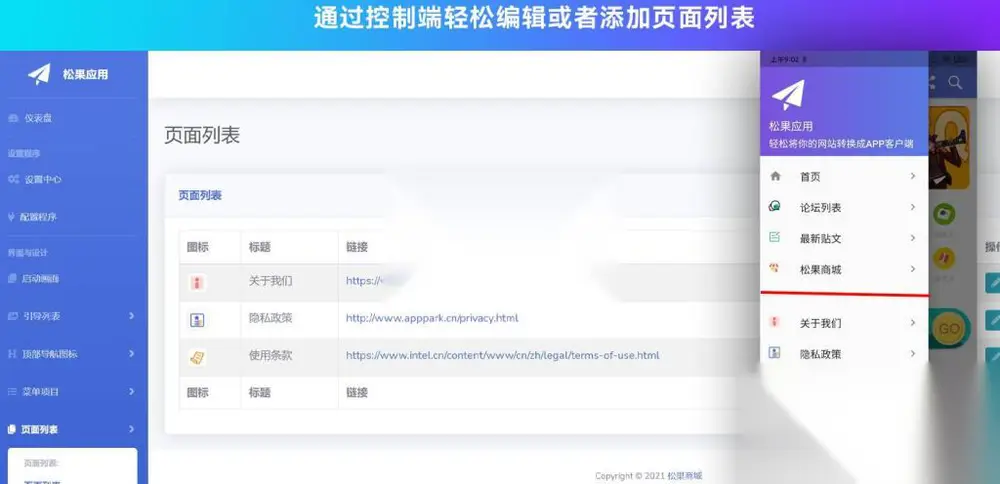Click the 链接 column header at table top
The height and width of the screenshot is (484, 1000).
(357, 247)
